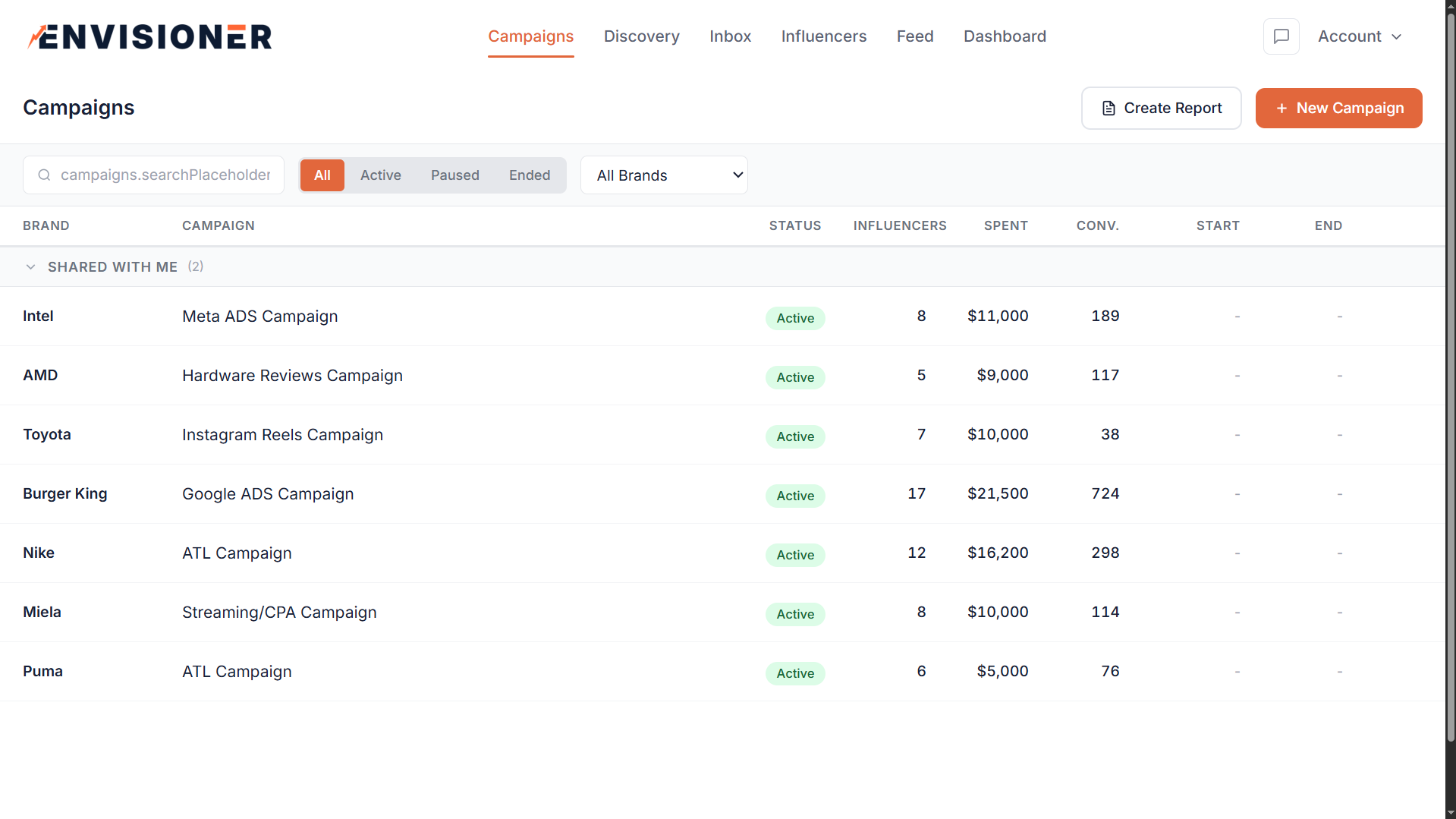Click the chat message bubble icon

click(1281, 36)
